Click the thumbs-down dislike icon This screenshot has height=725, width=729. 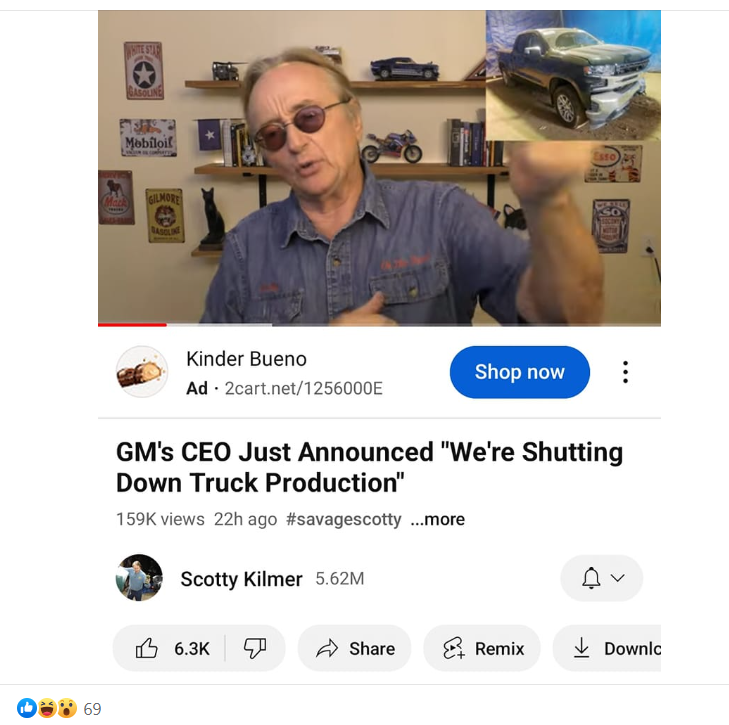point(256,648)
